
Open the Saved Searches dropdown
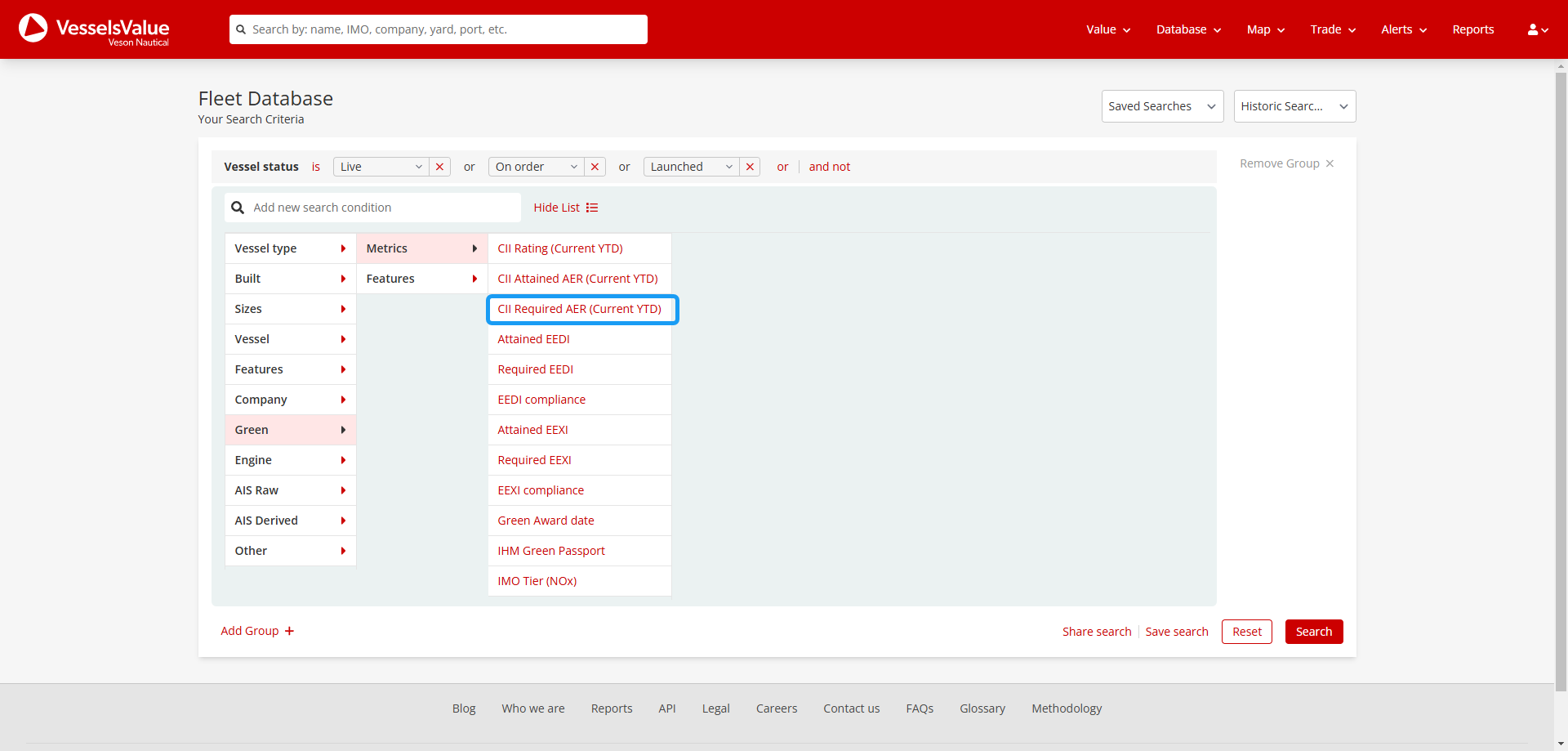coord(1161,106)
